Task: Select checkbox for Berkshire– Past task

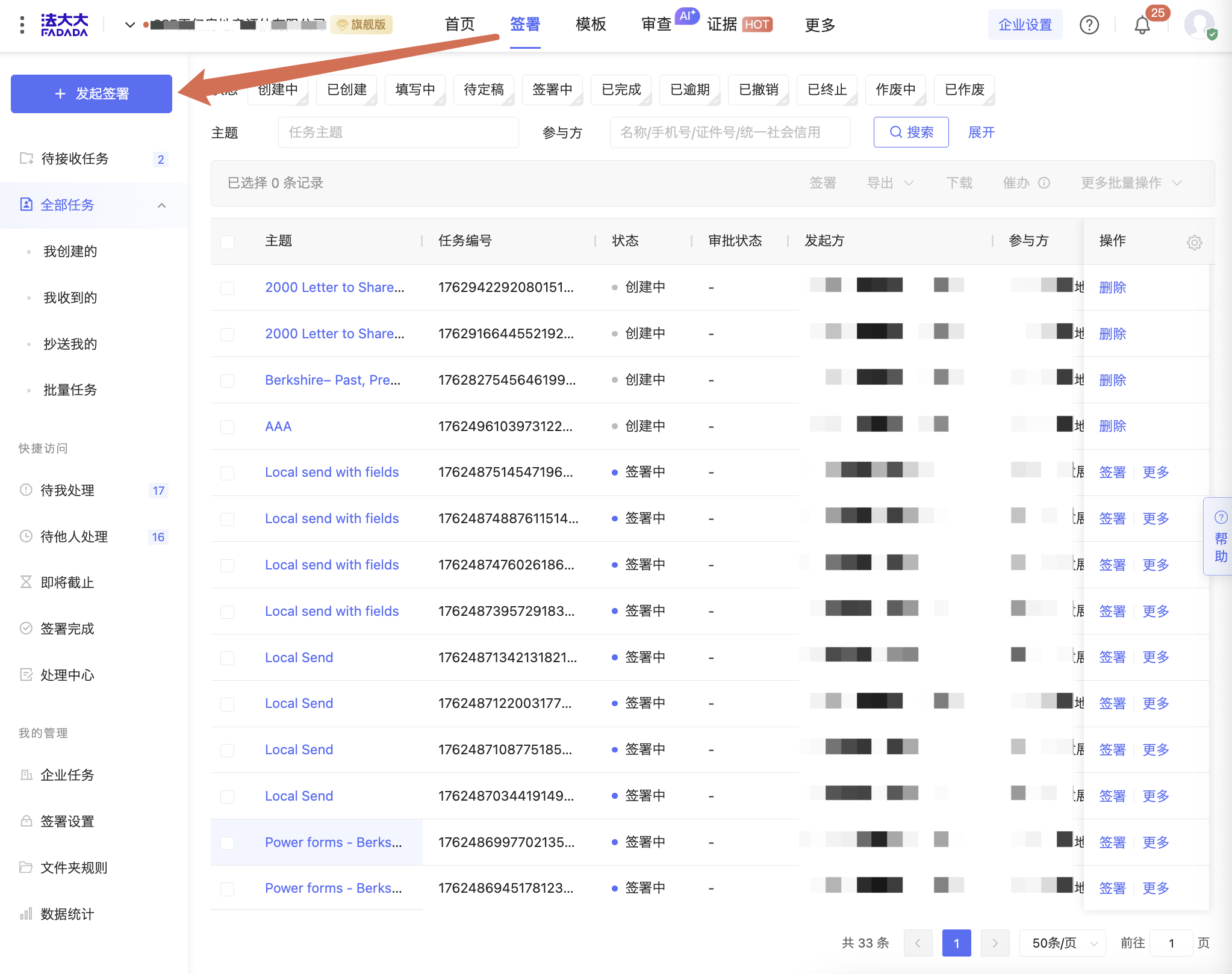Action: pyautogui.click(x=227, y=380)
